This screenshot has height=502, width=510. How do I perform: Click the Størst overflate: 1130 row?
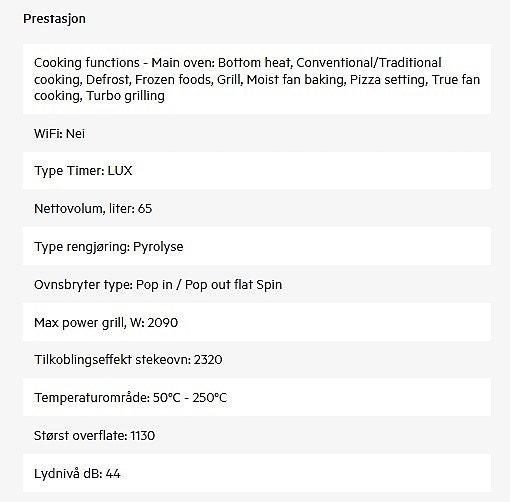coord(257,435)
